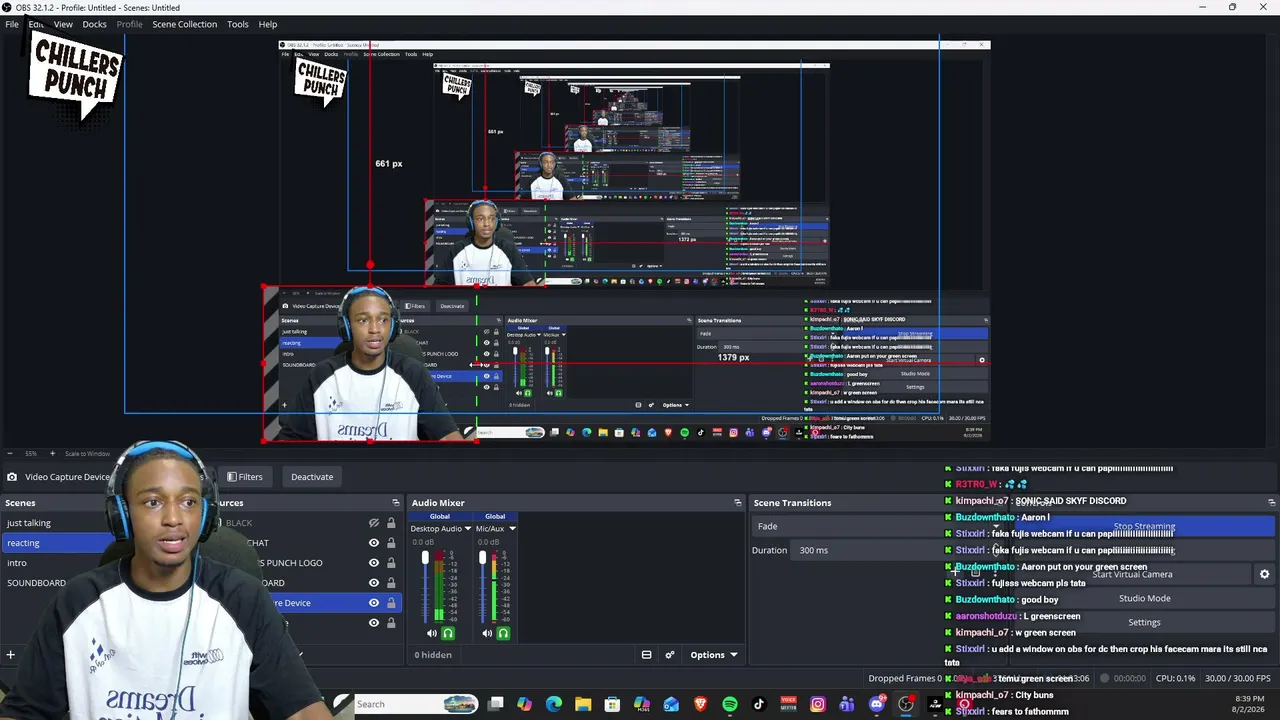Open the Tools menu
The width and height of the screenshot is (1280, 720).
(238, 24)
